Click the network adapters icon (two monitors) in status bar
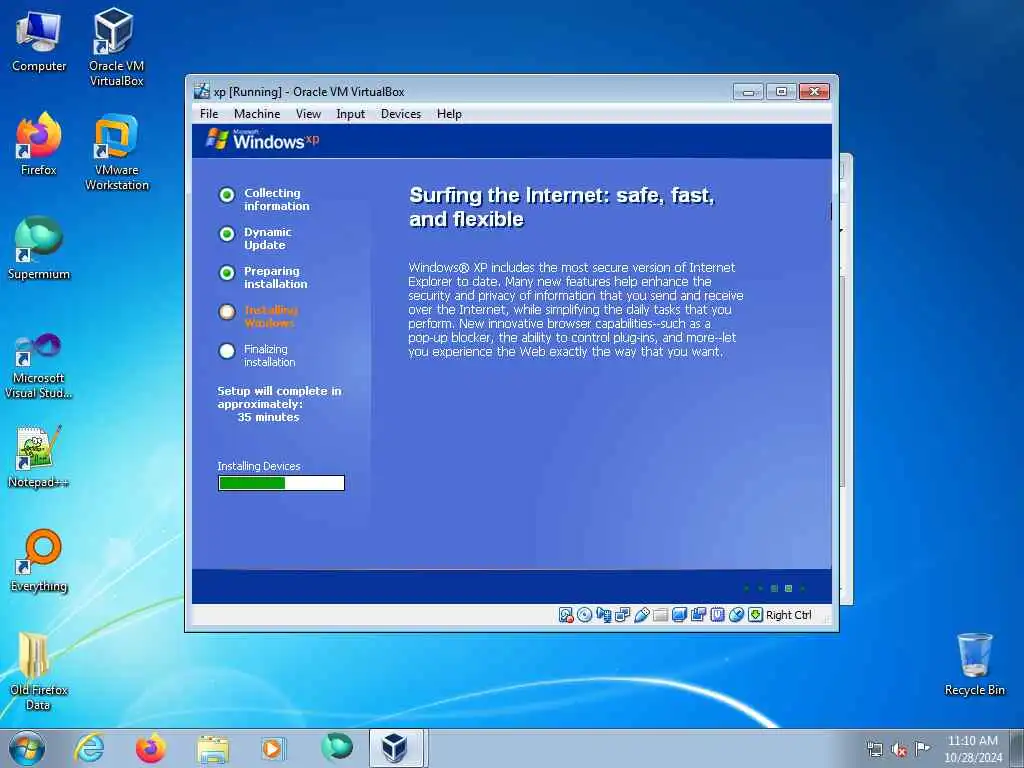This screenshot has height=768, width=1024. 622,615
